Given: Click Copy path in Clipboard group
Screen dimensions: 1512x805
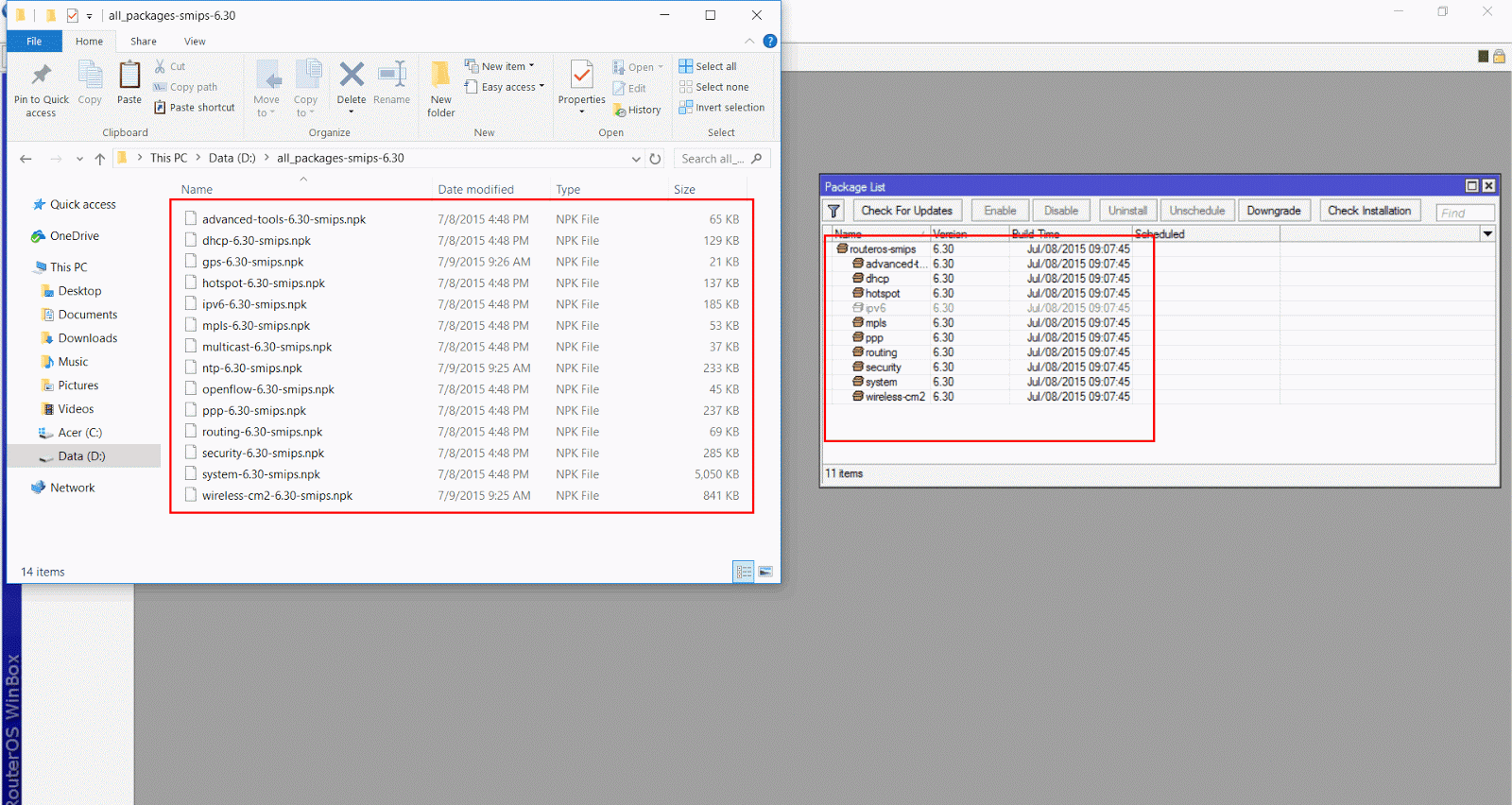Looking at the screenshot, I should [x=185, y=87].
